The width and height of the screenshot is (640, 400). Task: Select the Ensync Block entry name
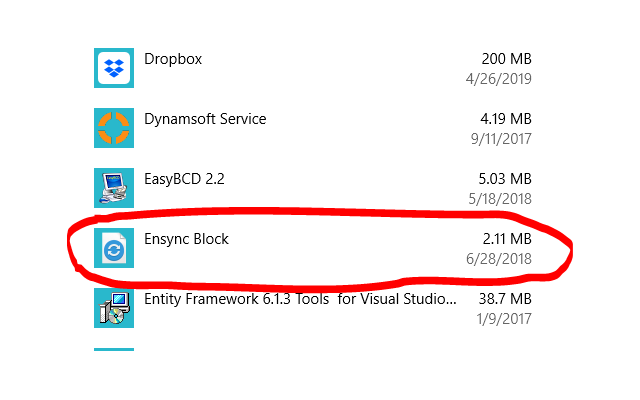tap(186, 239)
